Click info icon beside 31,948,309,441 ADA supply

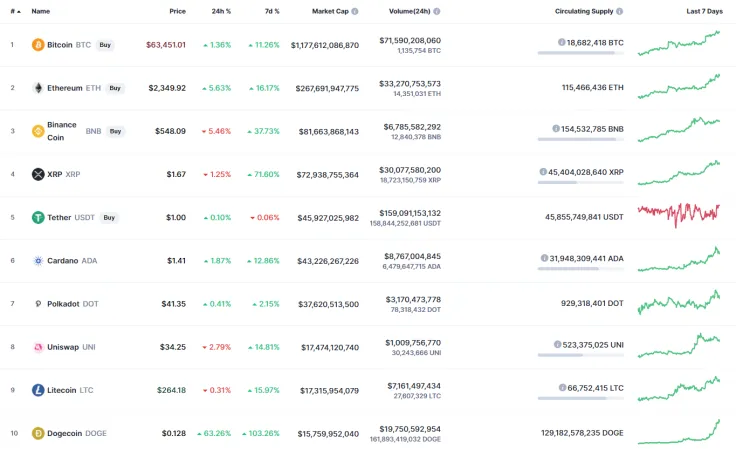(544, 258)
